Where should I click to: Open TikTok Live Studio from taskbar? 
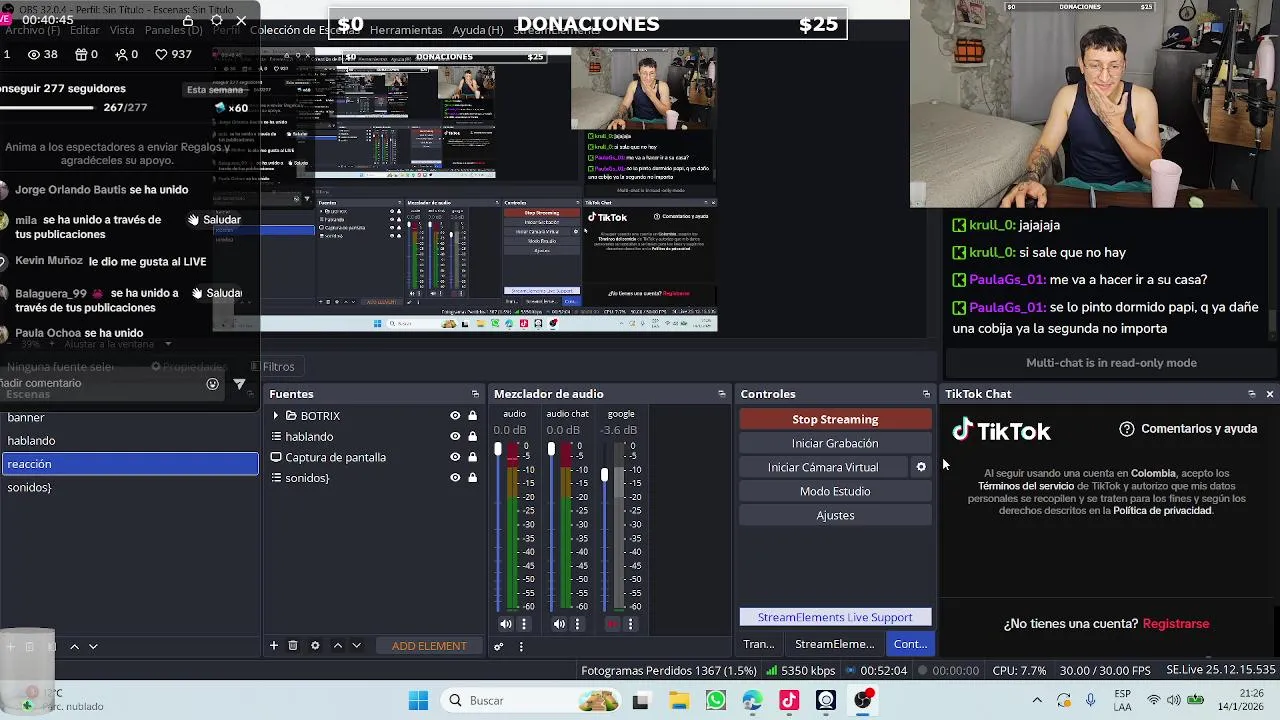pyautogui.click(x=789, y=701)
